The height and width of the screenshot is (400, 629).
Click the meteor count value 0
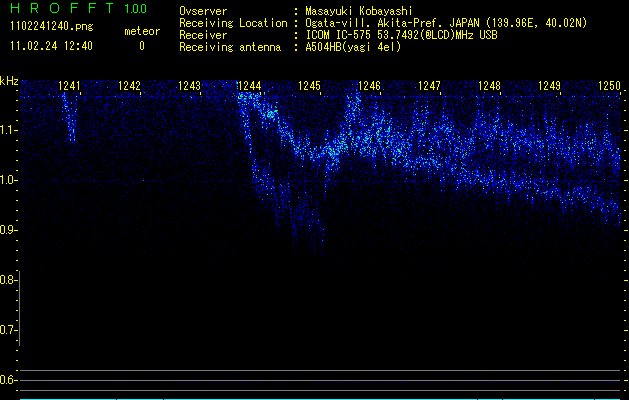click(x=142, y=46)
